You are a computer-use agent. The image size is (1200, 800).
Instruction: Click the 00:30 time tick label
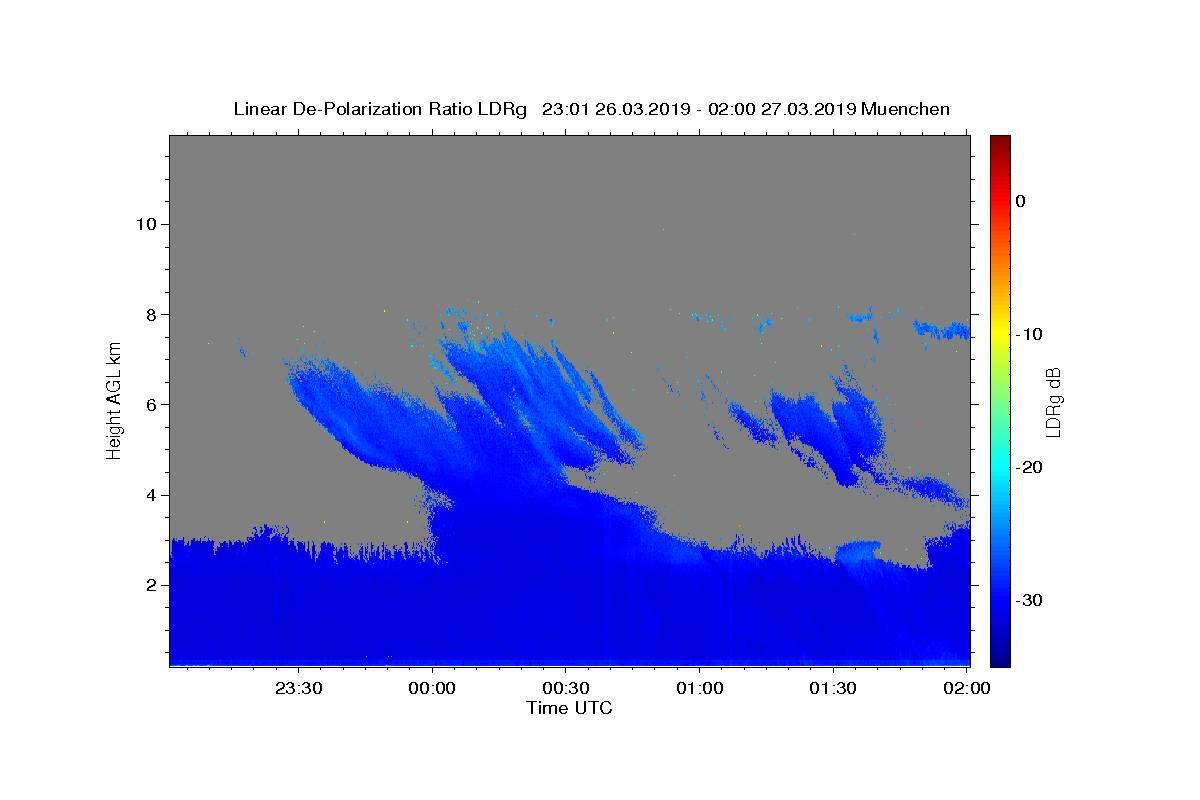pyautogui.click(x=566, y=688)
